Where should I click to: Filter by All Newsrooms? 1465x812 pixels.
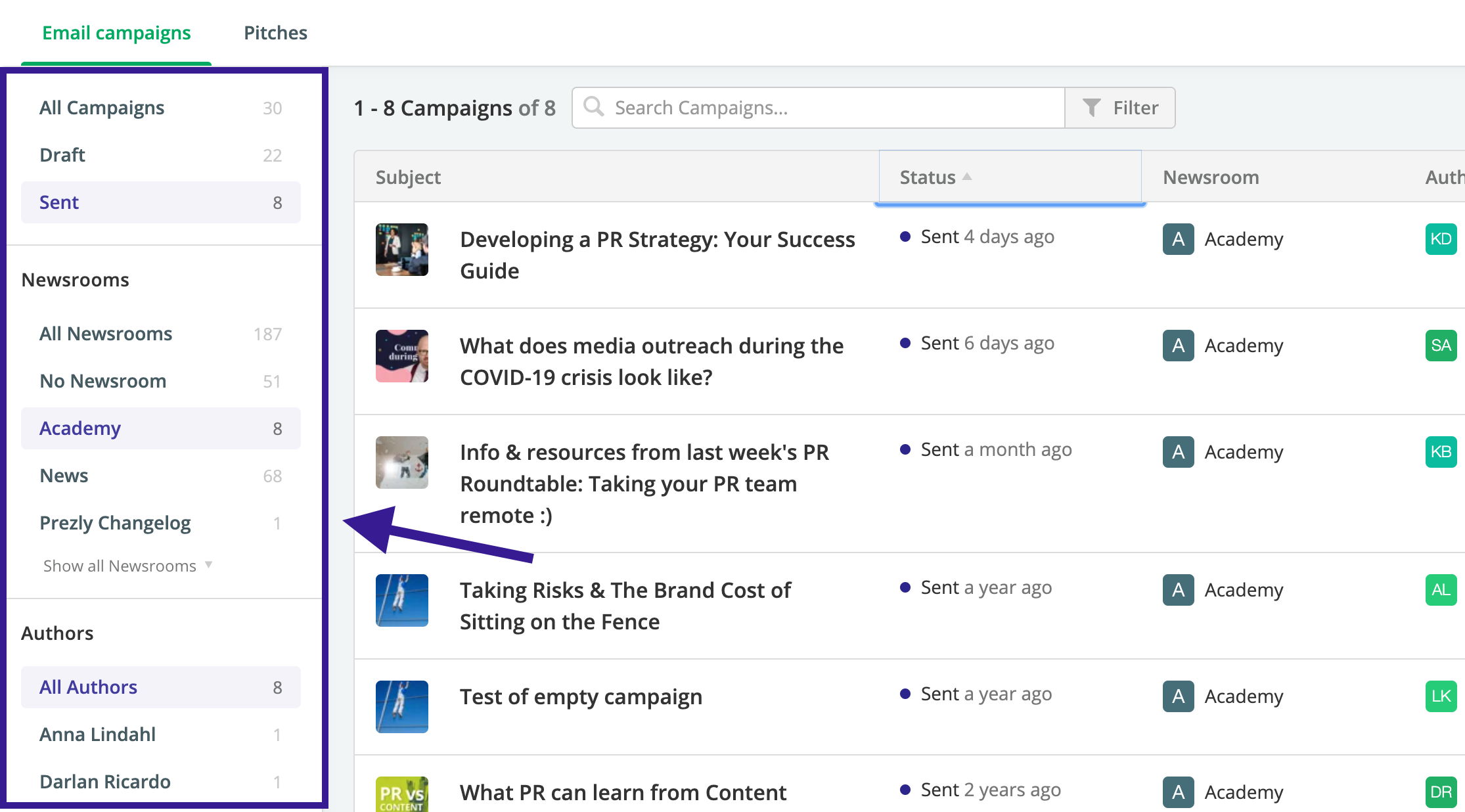coord(161,334)
